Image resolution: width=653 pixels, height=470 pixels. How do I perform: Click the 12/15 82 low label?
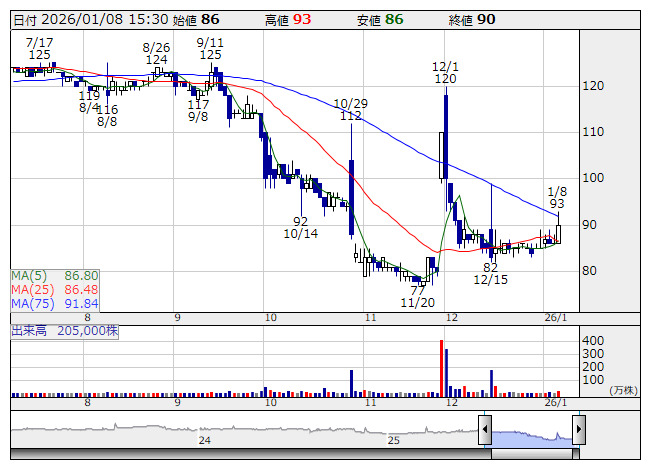(491, 273)
